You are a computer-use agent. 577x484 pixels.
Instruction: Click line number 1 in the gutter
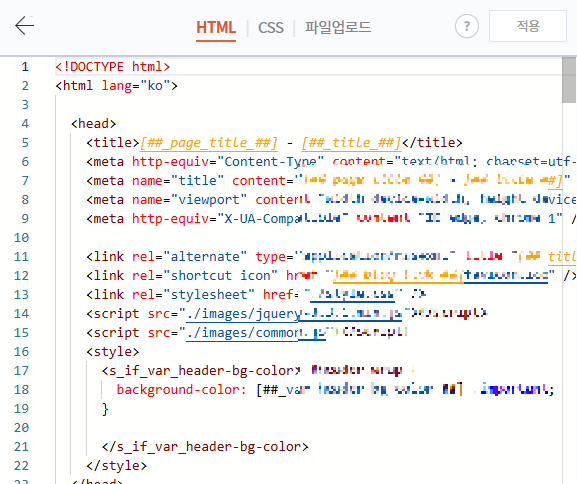pos(25,67)
